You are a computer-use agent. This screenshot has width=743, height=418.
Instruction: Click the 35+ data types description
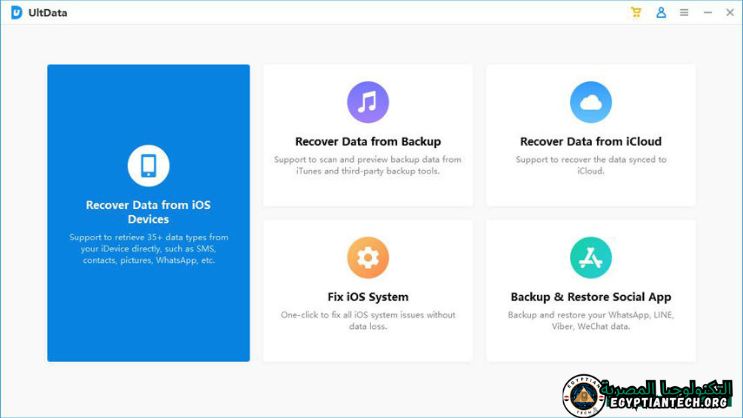(148, 249)
